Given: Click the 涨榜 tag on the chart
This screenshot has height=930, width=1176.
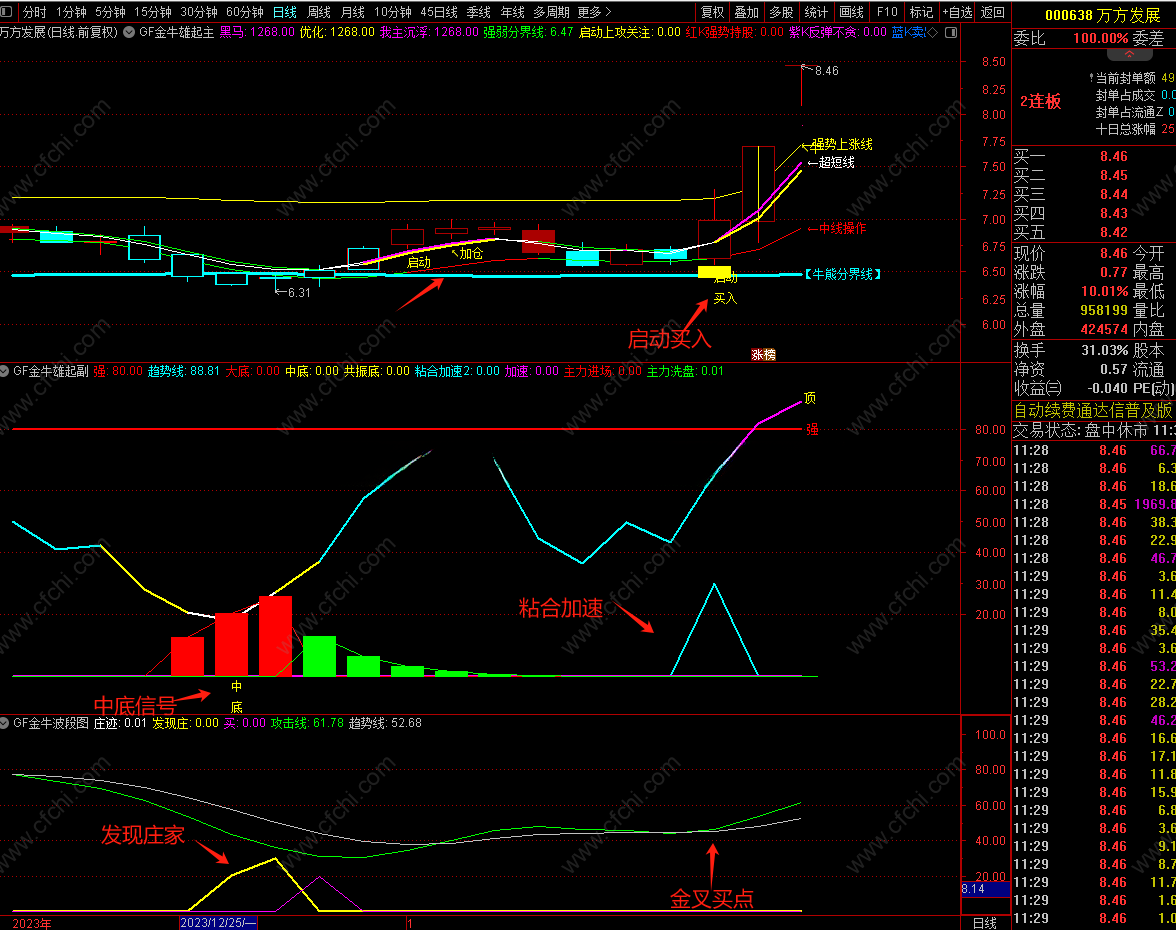Looking at the screenshot, I should pyautogui.click(x=764, y=355).
